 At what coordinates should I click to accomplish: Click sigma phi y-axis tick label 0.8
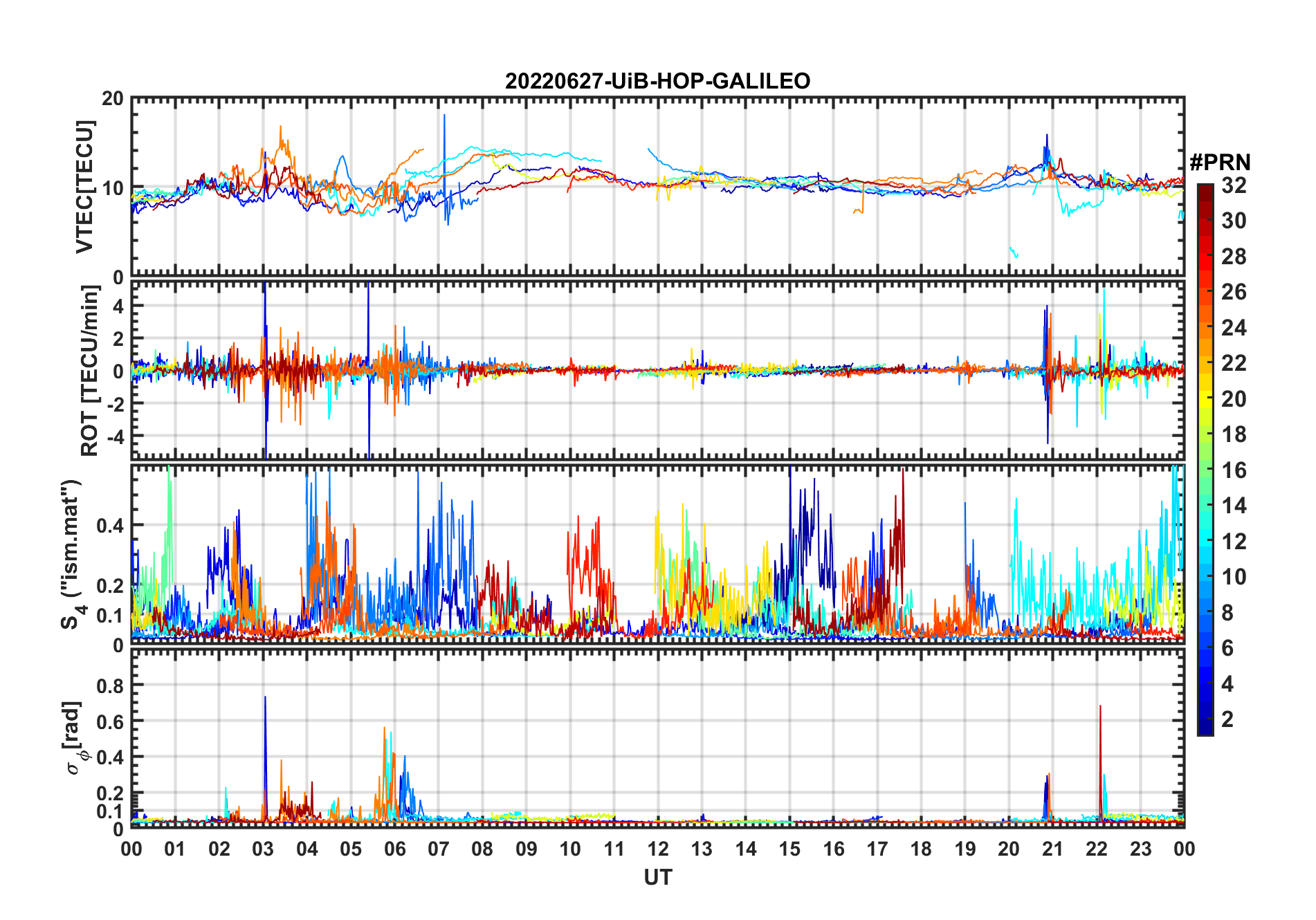[111, 686]
